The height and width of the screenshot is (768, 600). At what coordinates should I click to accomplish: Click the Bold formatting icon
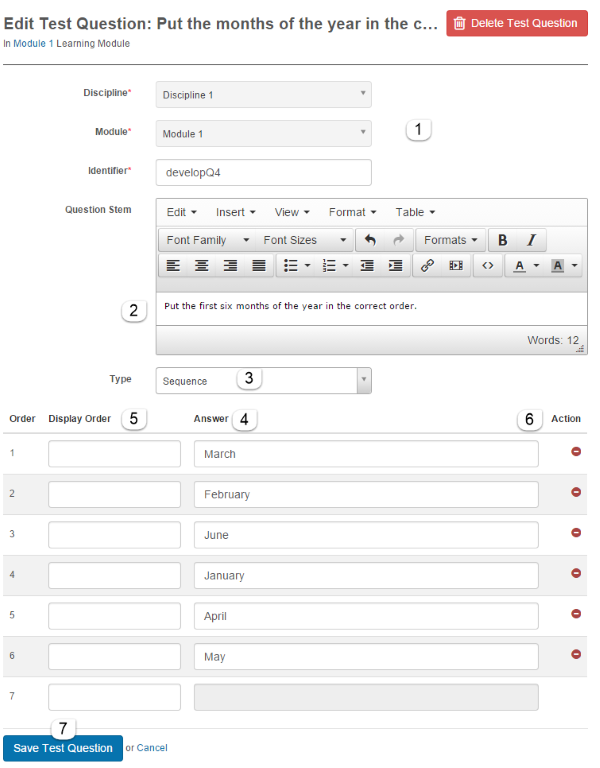click(503, 240)
